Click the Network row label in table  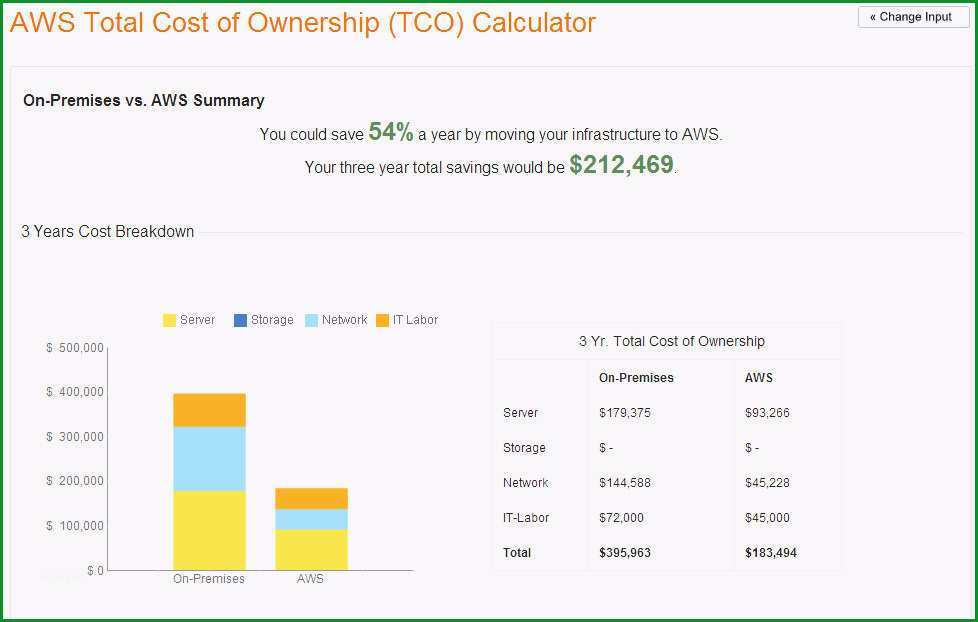click(525, 482)
